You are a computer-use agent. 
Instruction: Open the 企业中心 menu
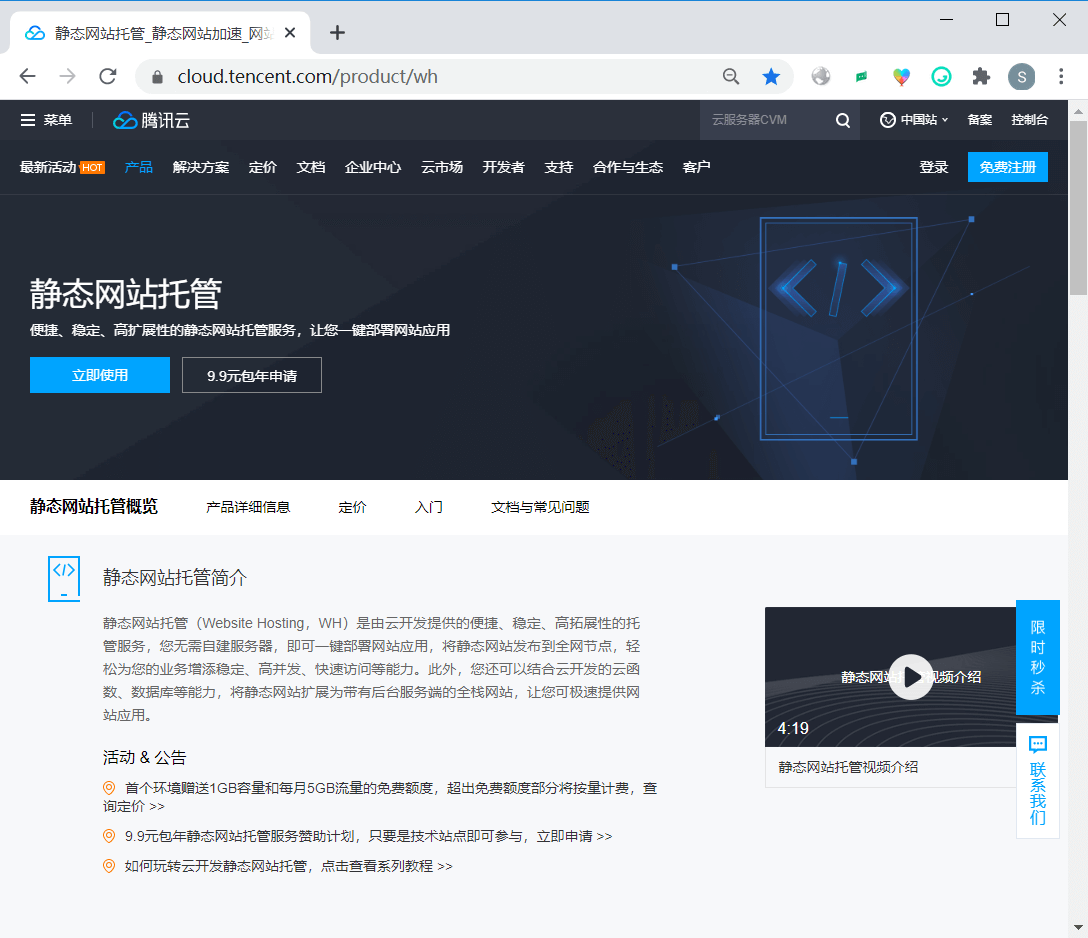pyautogui.click(x=373, y=167)
